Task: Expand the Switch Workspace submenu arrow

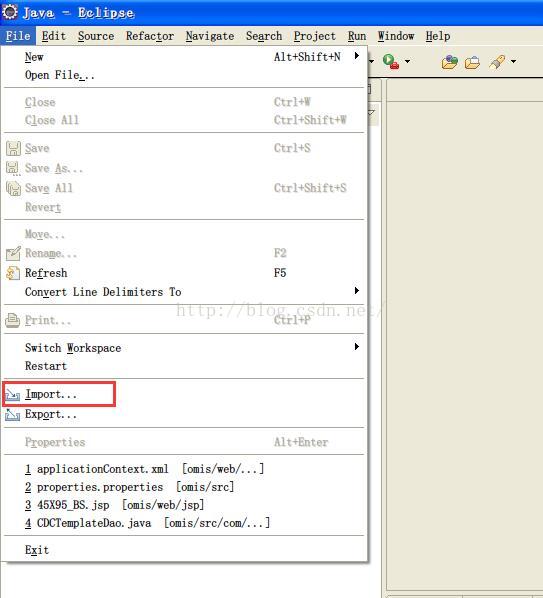Action: (x=357, y=347)
